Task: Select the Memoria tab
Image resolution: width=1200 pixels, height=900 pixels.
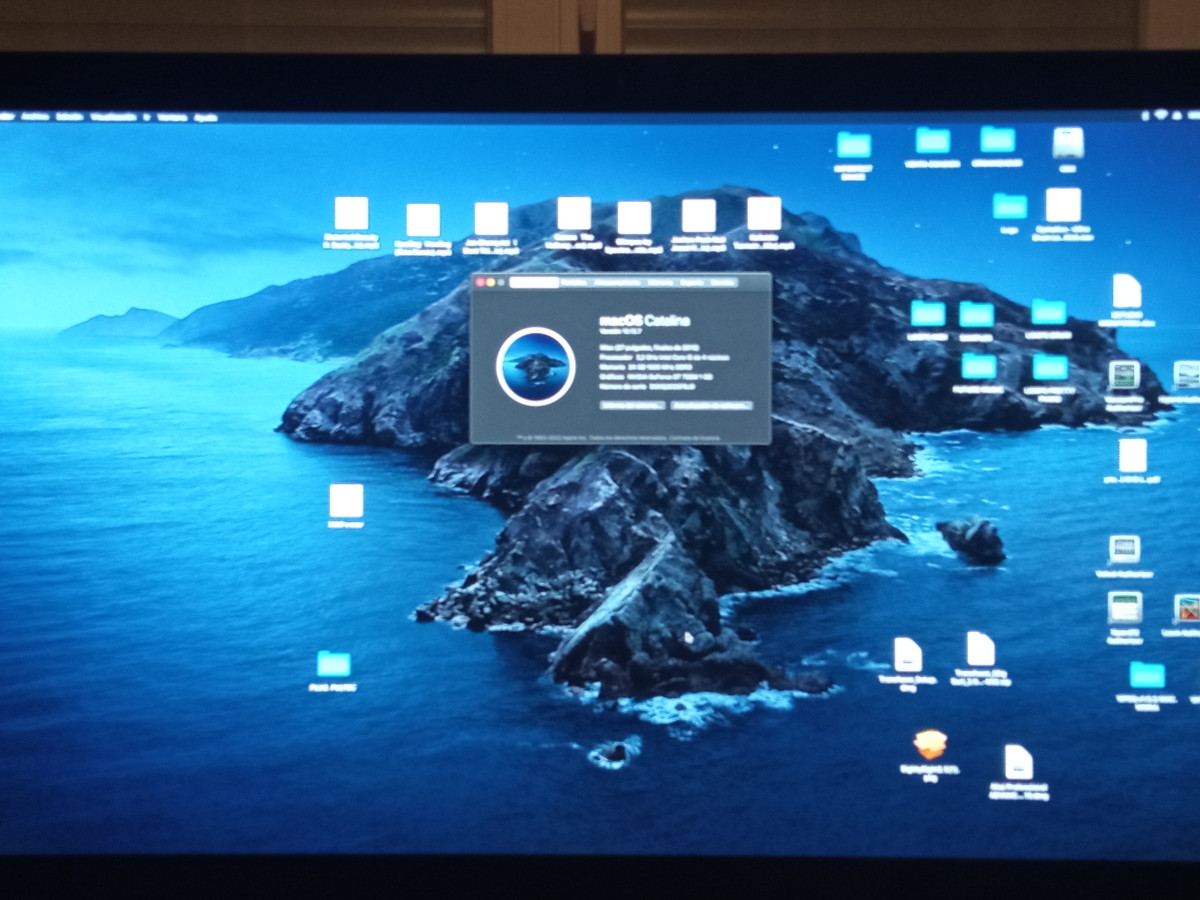Action: 660,283
